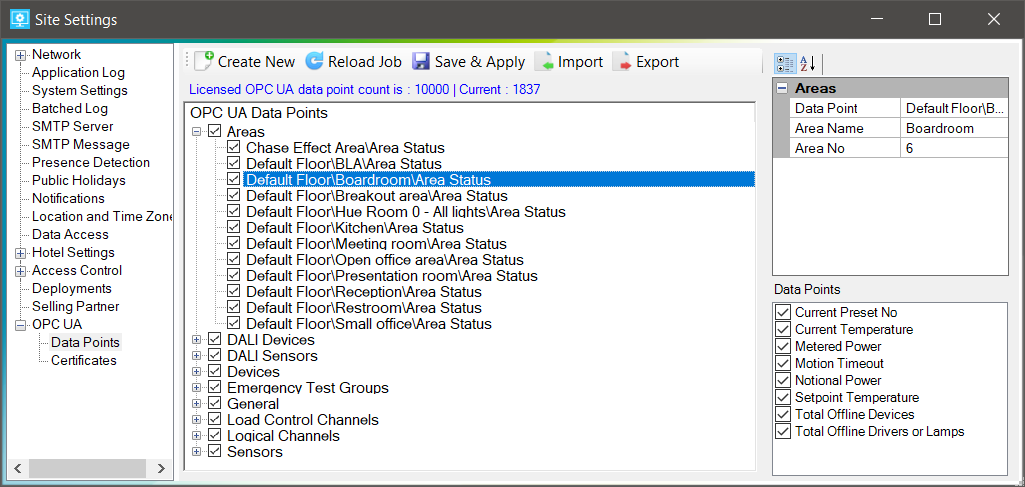This screenshot has width=1025, height=487.
Task: Open the Presence Detection settings
Action: click(91, 162)
